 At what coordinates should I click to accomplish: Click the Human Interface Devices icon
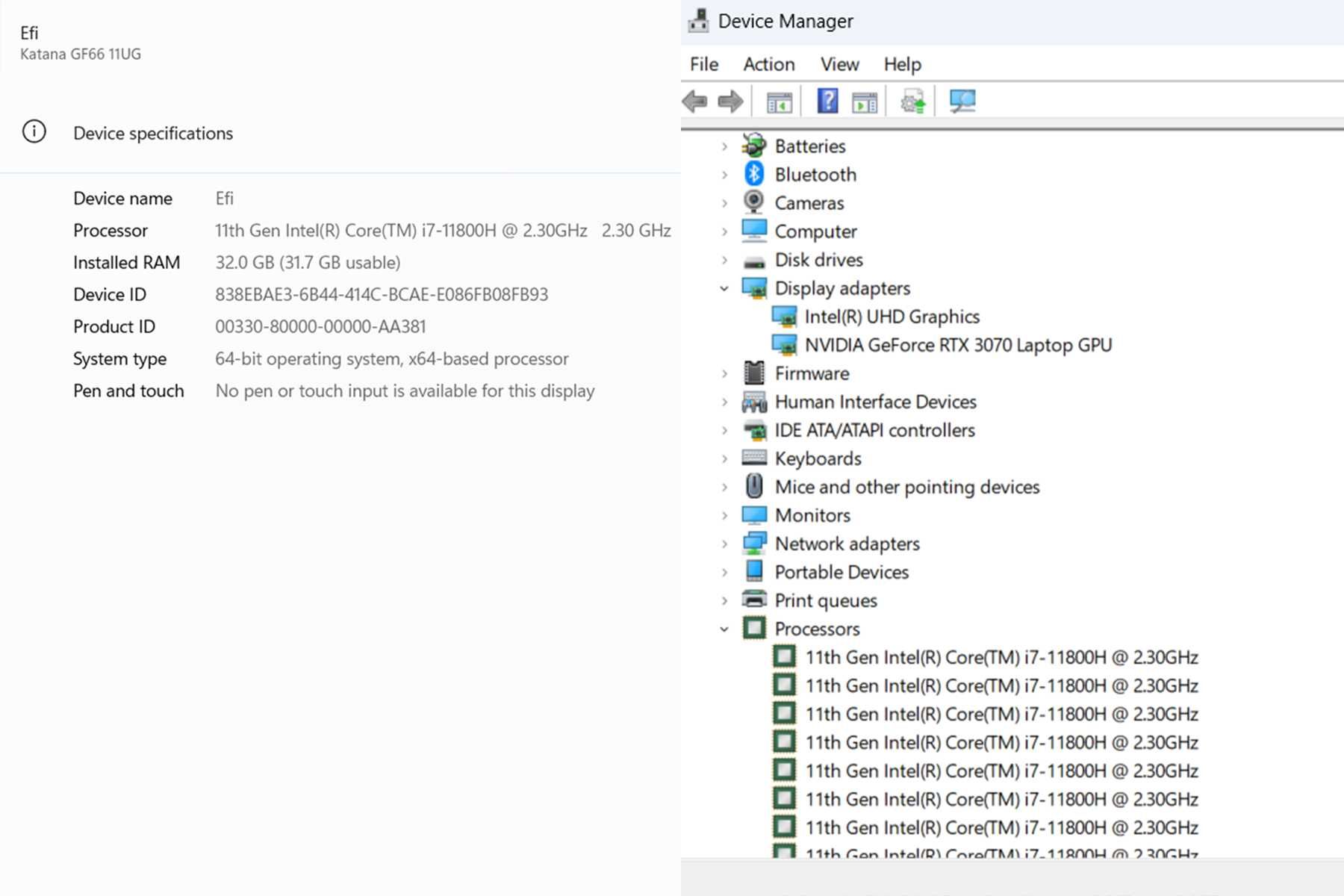pyautogui.click(x=754, y=402)
